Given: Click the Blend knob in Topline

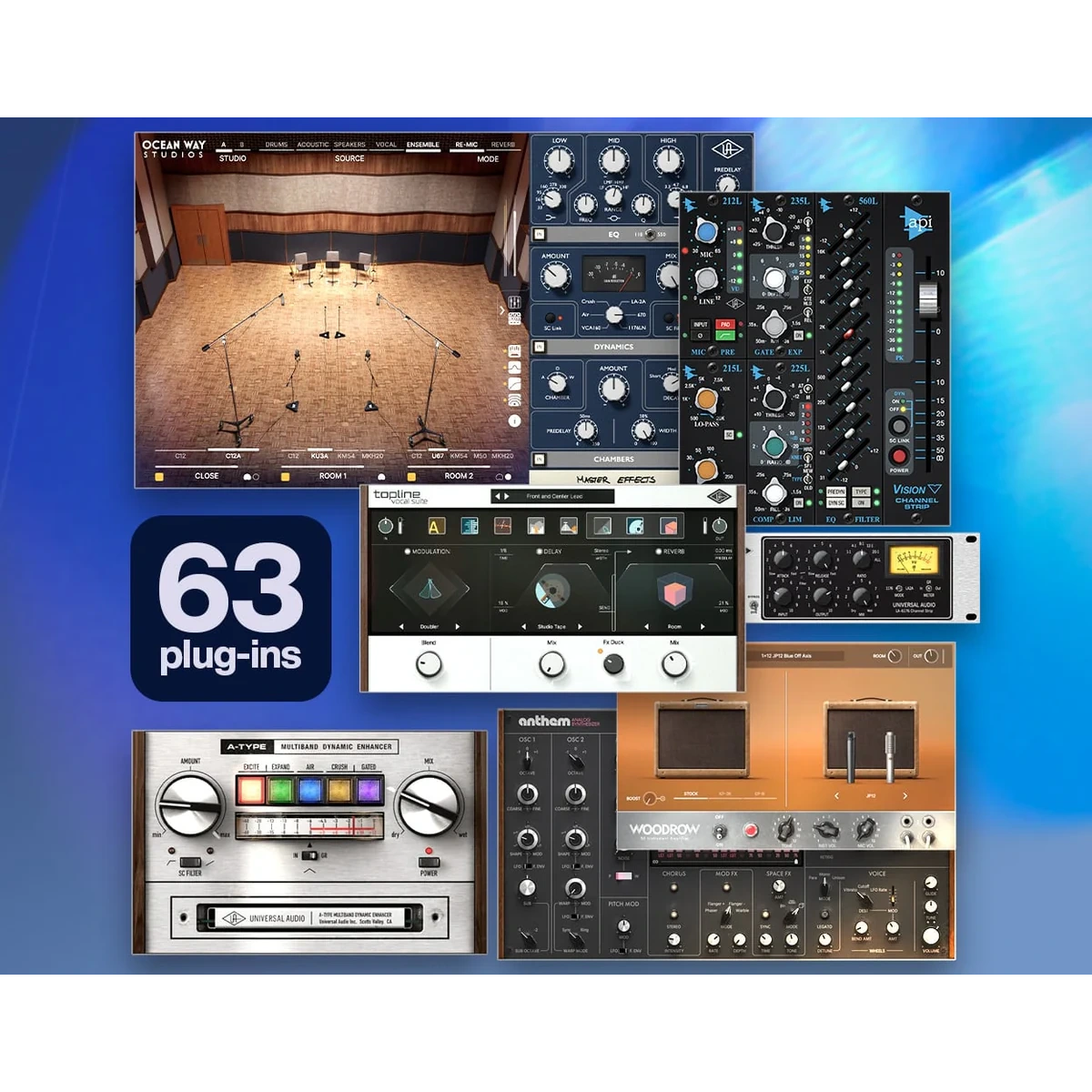Looking at the screenshot, I should click(429, 664).
